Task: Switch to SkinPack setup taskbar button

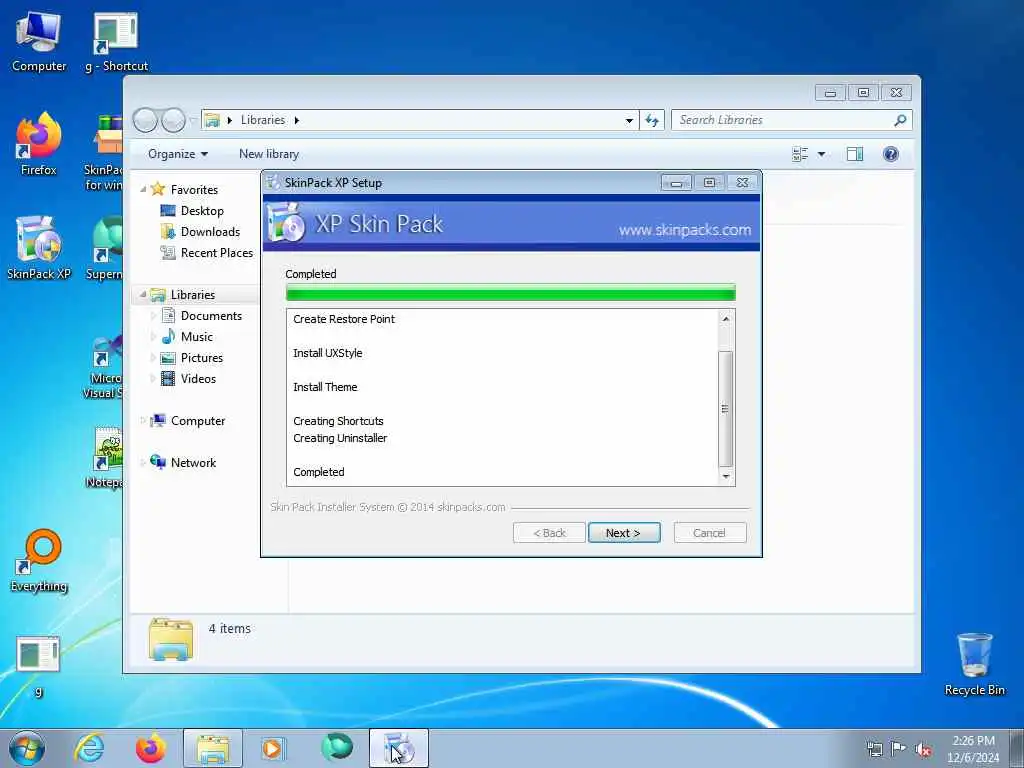Action: pyautogui.click(x=398, y=748)
